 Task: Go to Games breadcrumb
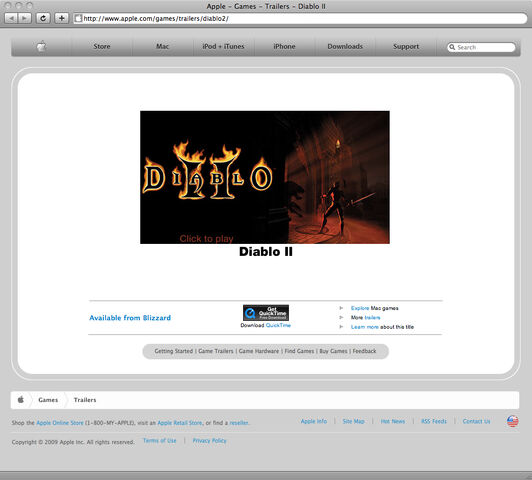(x=48, y=400)
